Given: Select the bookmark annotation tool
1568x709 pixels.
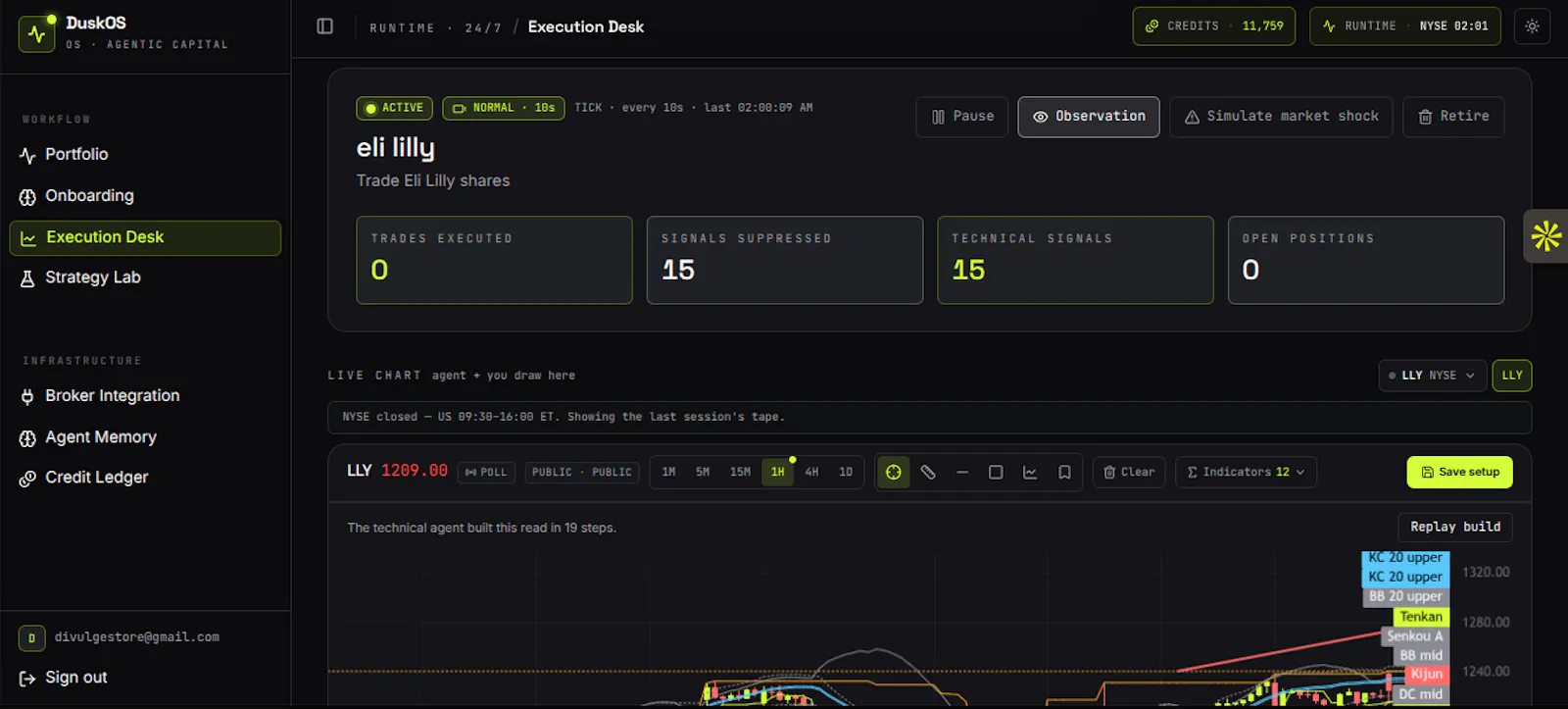Looking at the screenshot, I should [x=1064, y=472].
